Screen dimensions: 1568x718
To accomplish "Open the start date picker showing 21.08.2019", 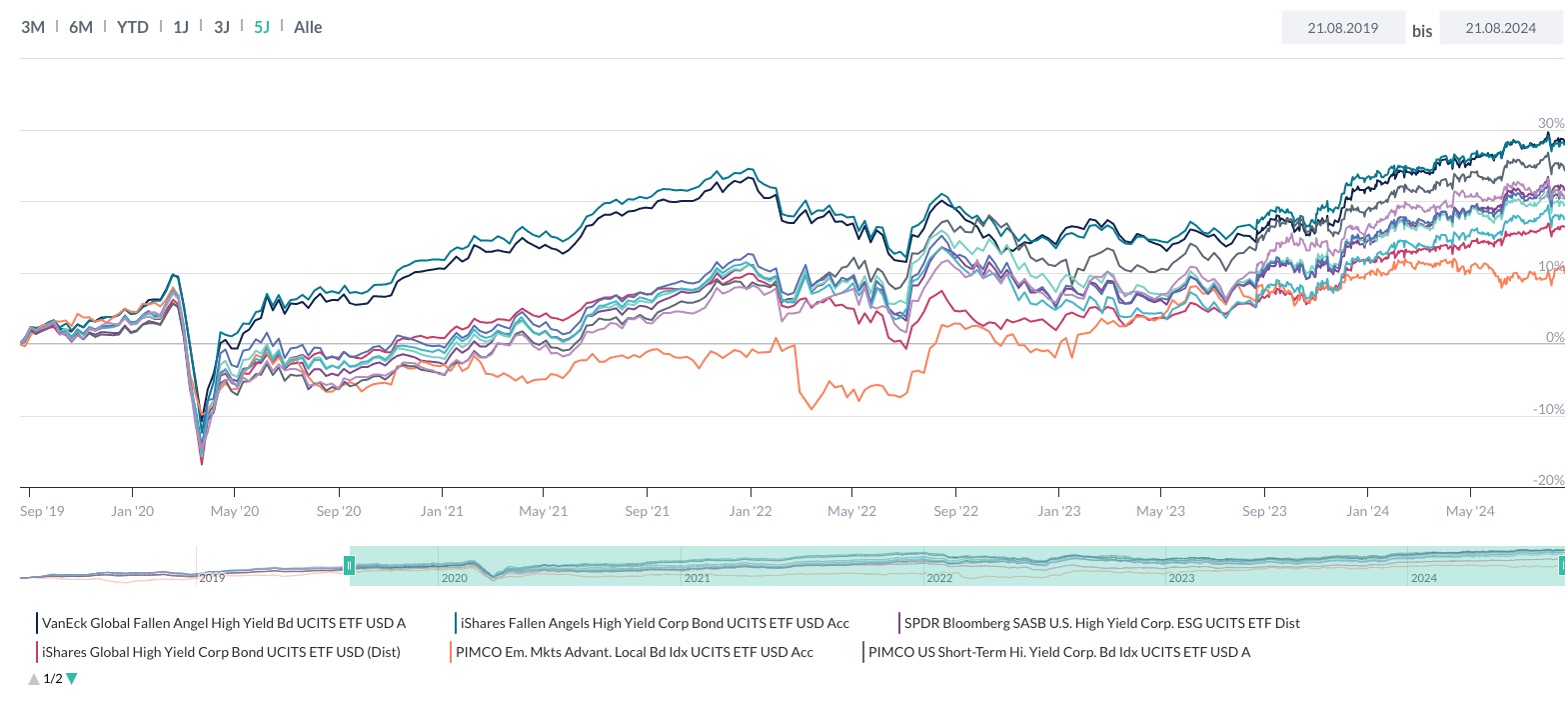I will [1343, 28].
